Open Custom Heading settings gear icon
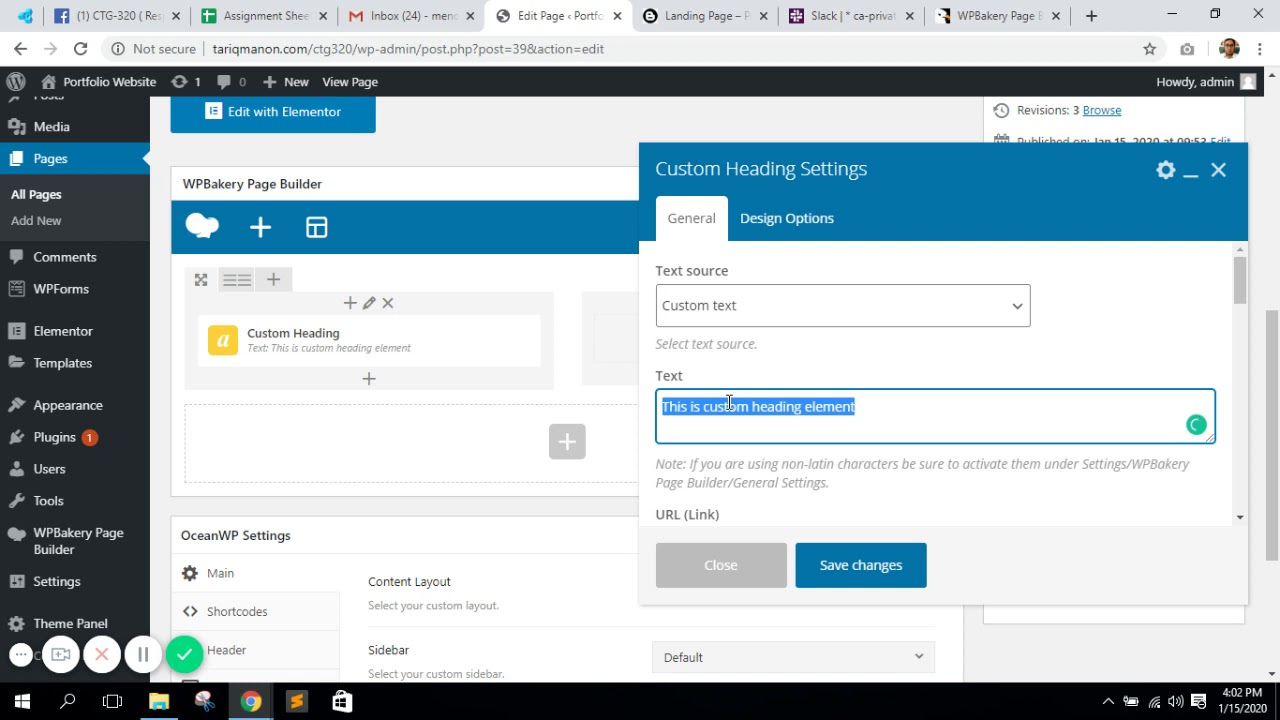The width and height of the screenshot is (1280, 720). coord(1166,170)
